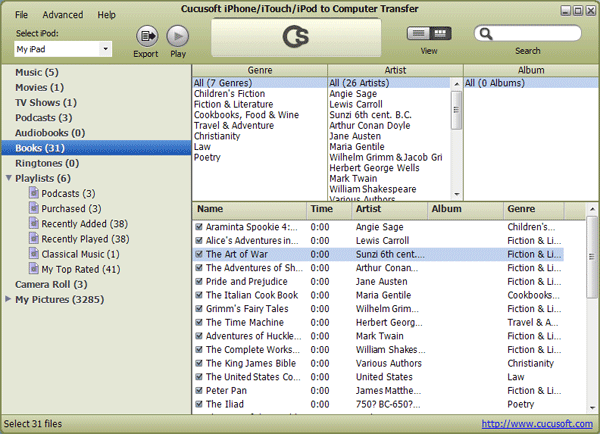
Task: Select All (0 Albums) entry
Action: point(531,83)
